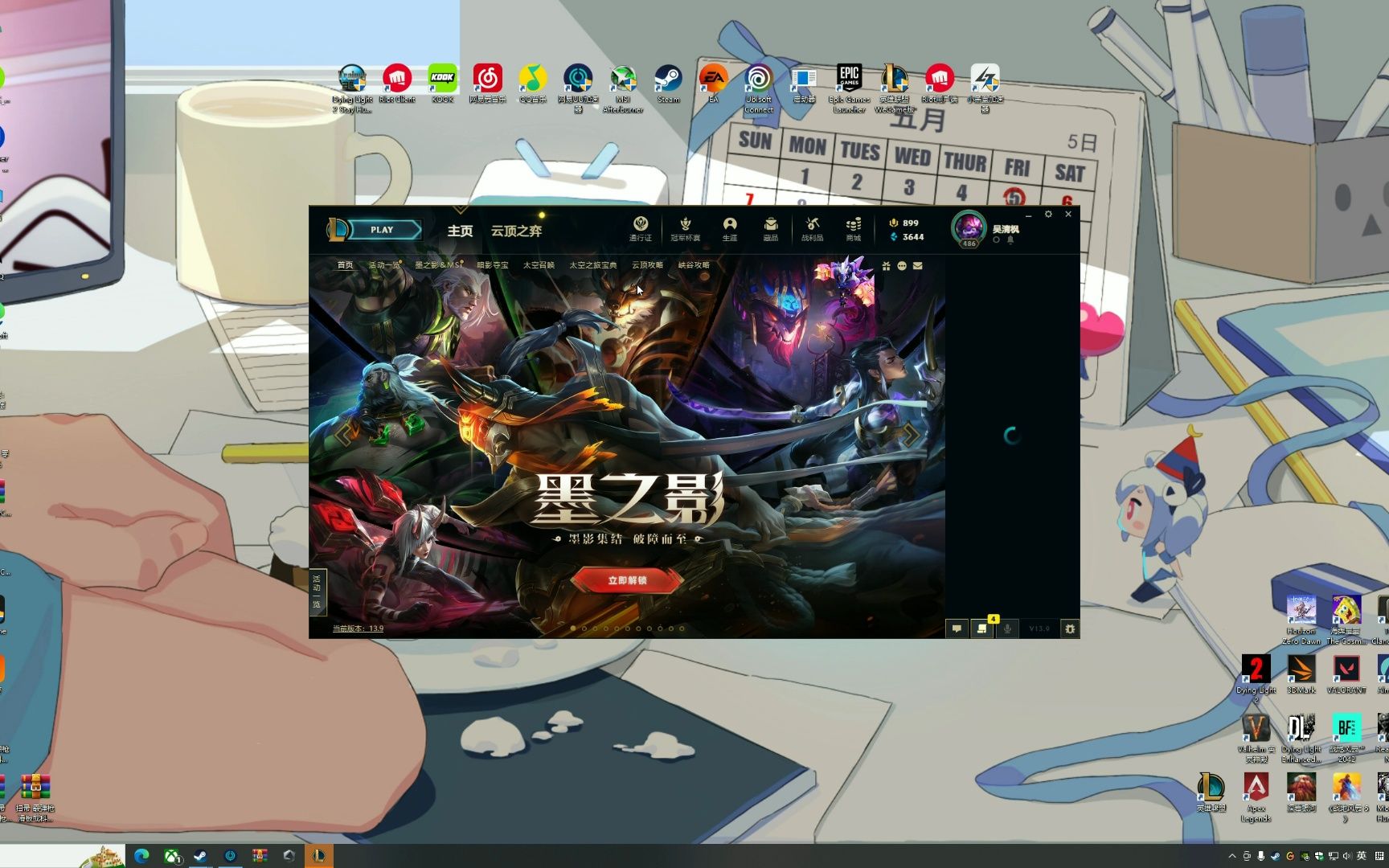Open League client settings gear in title bar
The image size is (1389, 868).
1048,214
